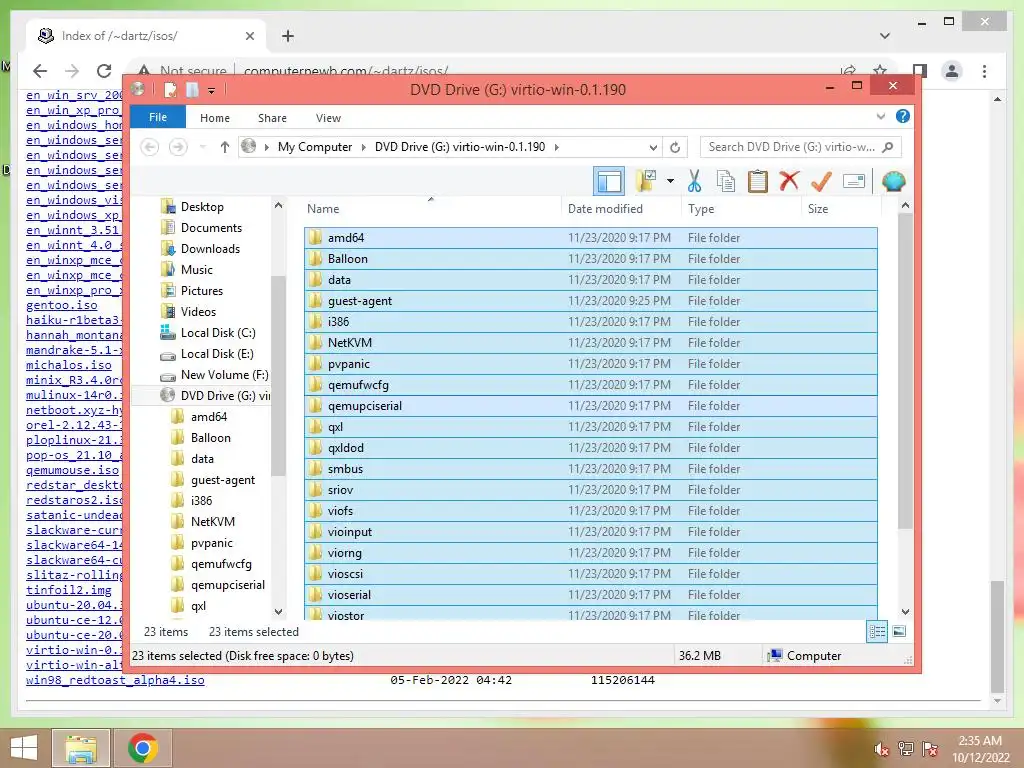1024x768 pixels.
Task: Expand breadcrumb arrow after DVD Drive path
Action: tap(556, 147)
